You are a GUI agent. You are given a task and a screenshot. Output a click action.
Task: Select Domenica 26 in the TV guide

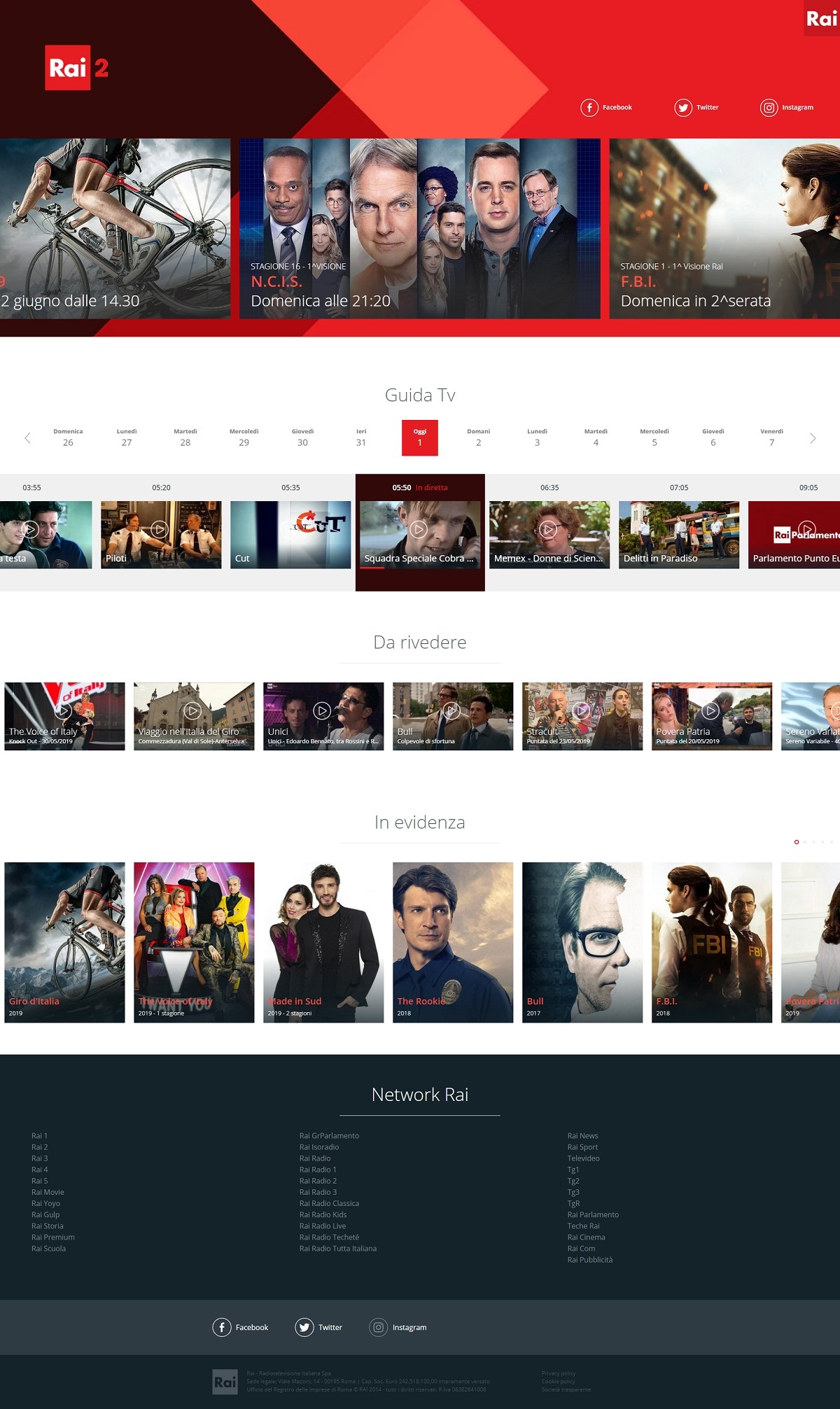point(68,437)
